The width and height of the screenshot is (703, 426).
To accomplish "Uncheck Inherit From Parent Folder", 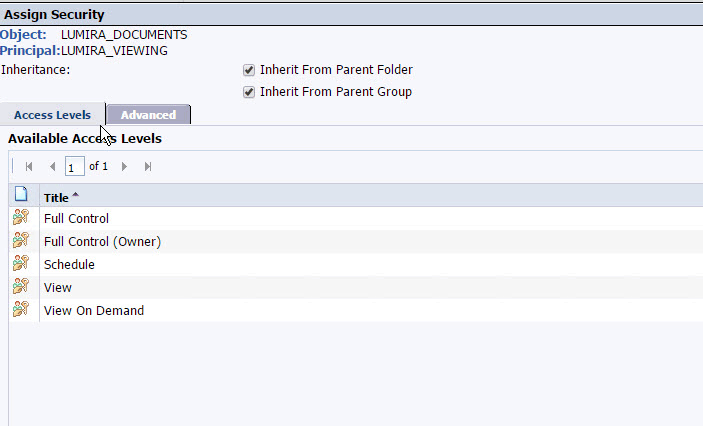I will [249, 70].
